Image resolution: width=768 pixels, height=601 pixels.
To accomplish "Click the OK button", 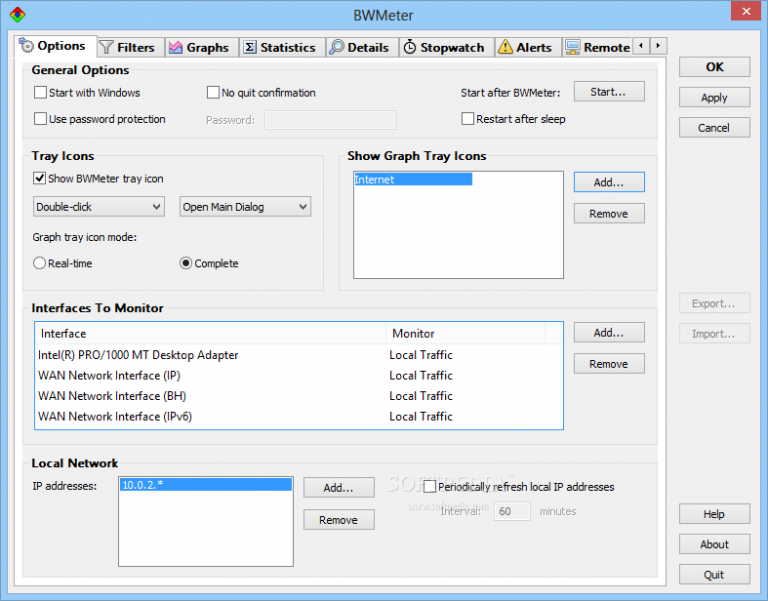I will [x=714, y=67].
